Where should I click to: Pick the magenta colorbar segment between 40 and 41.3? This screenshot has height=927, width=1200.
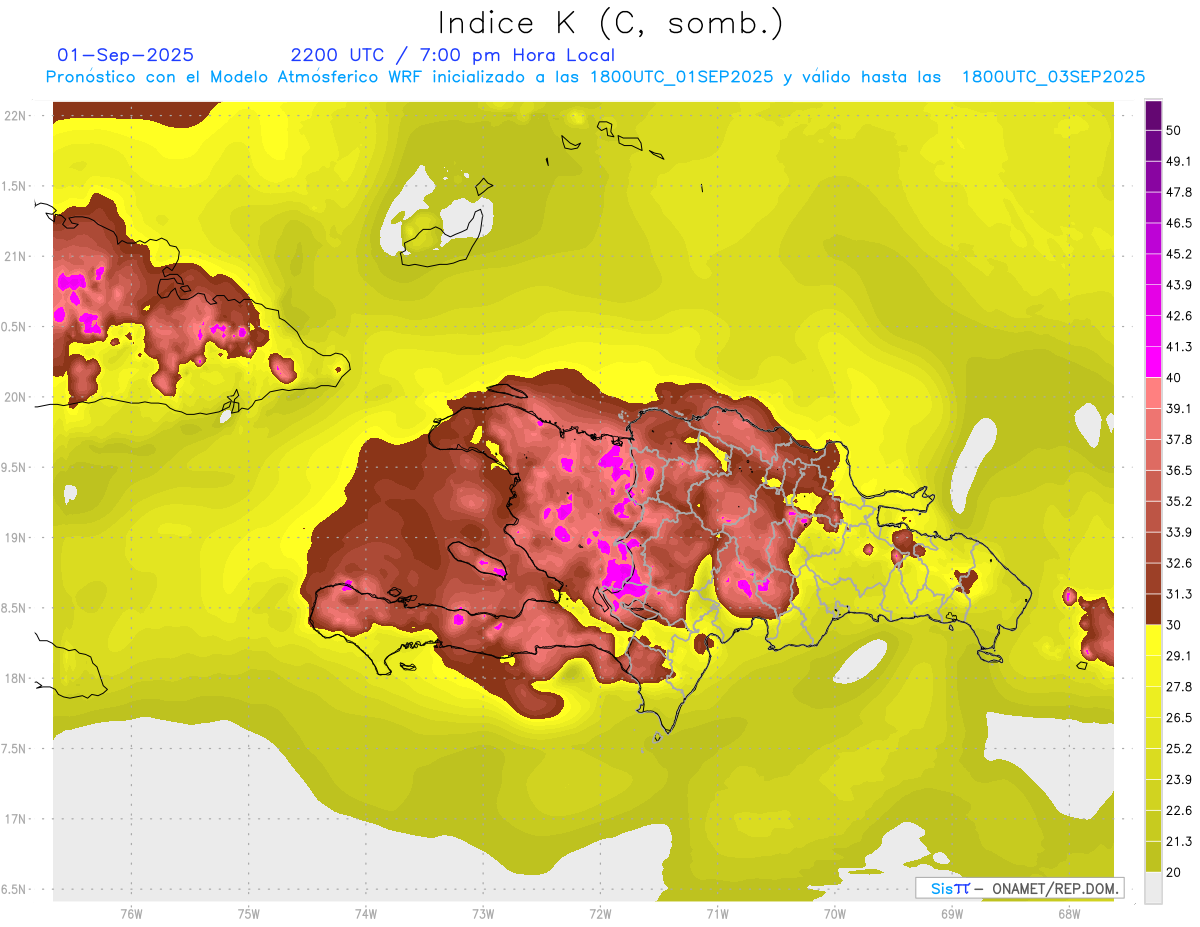1153,362
